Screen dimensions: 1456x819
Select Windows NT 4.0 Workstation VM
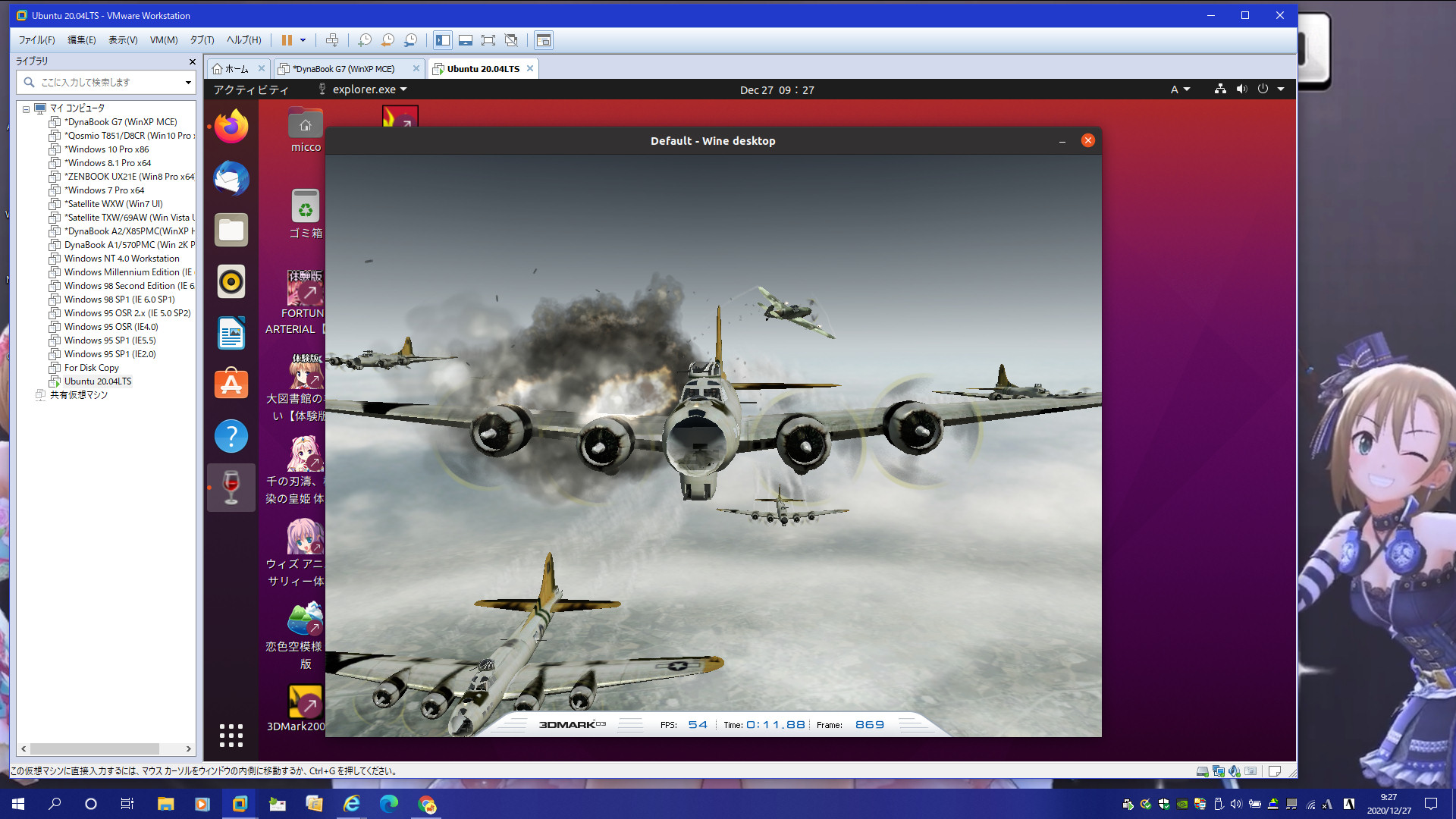click(121, 259)
